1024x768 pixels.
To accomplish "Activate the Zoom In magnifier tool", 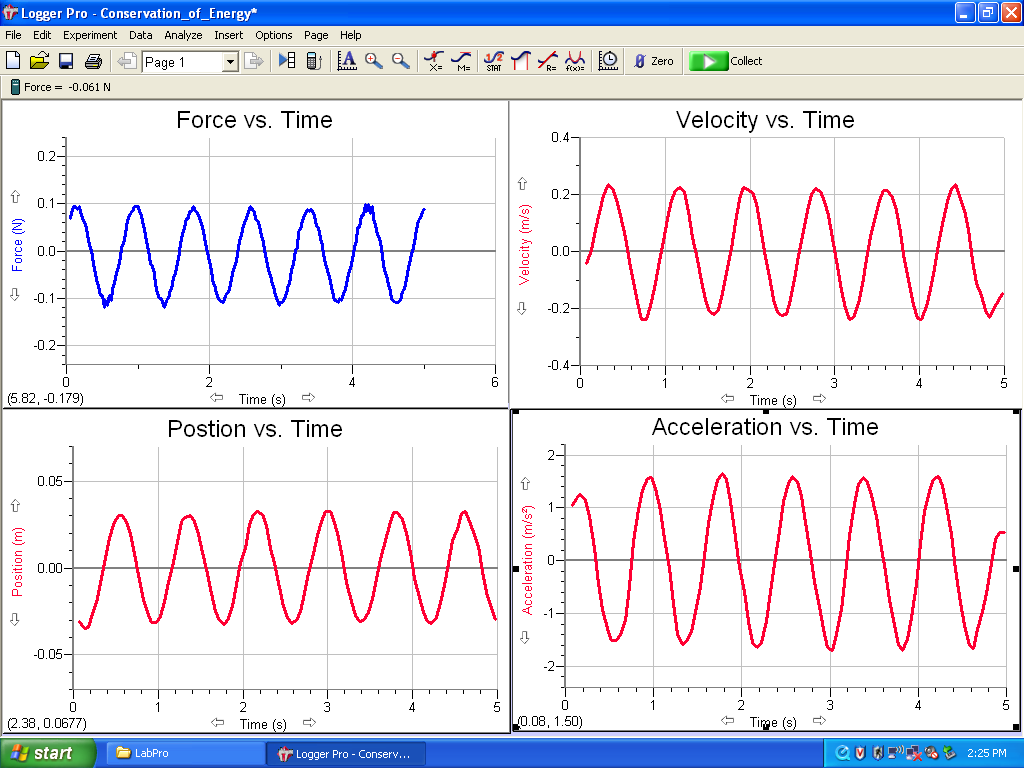I will [x=374, y=61].
